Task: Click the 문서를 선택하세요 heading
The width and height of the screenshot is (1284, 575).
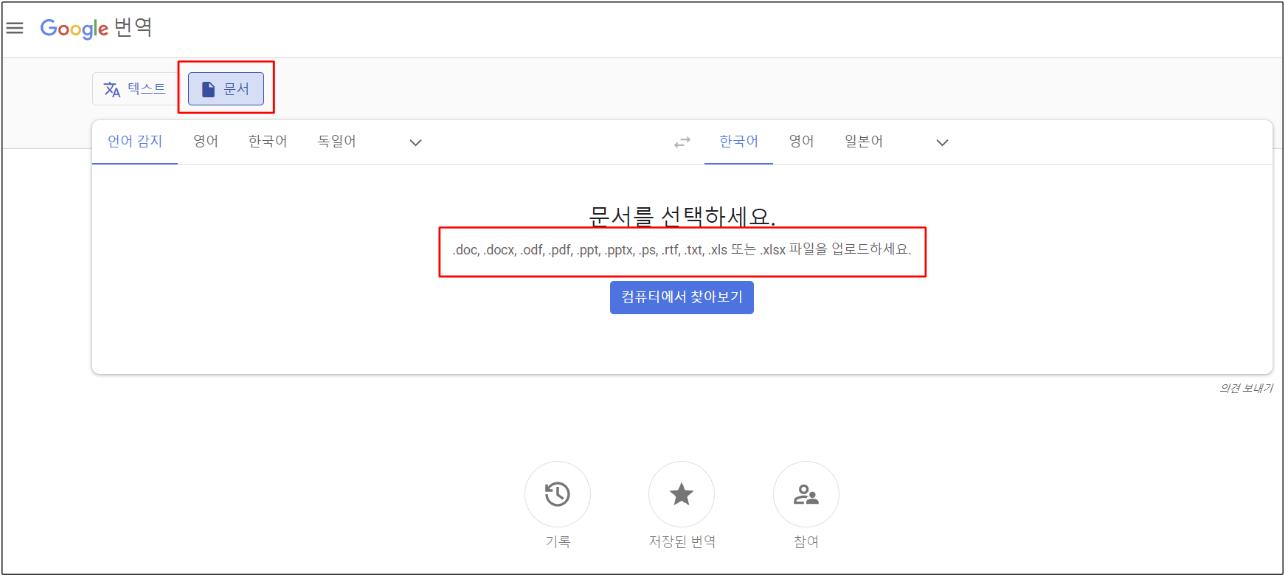Action: click(682, 216)
